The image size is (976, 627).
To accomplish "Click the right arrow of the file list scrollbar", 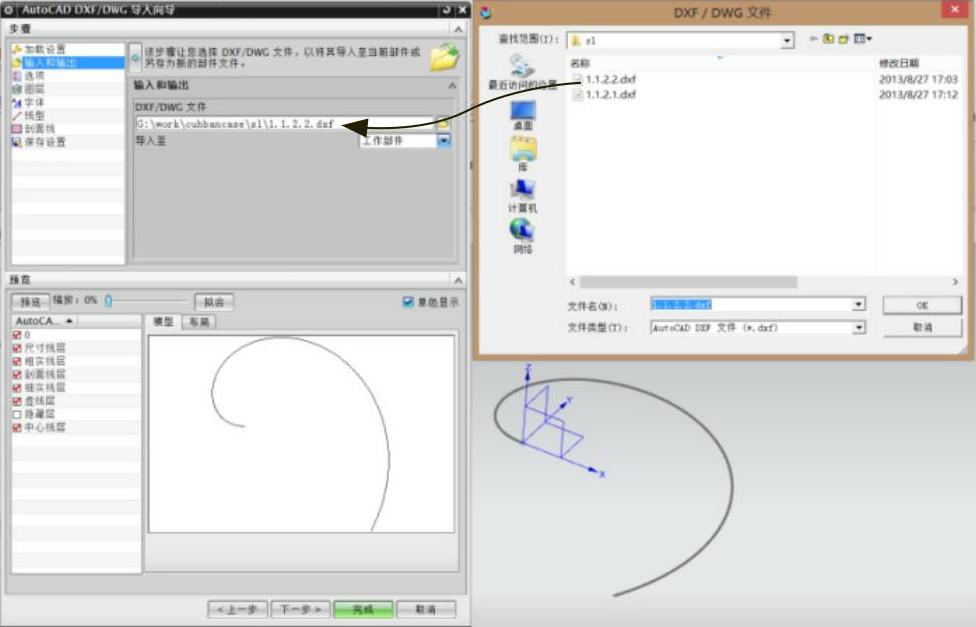I will (x=955, y=282).
